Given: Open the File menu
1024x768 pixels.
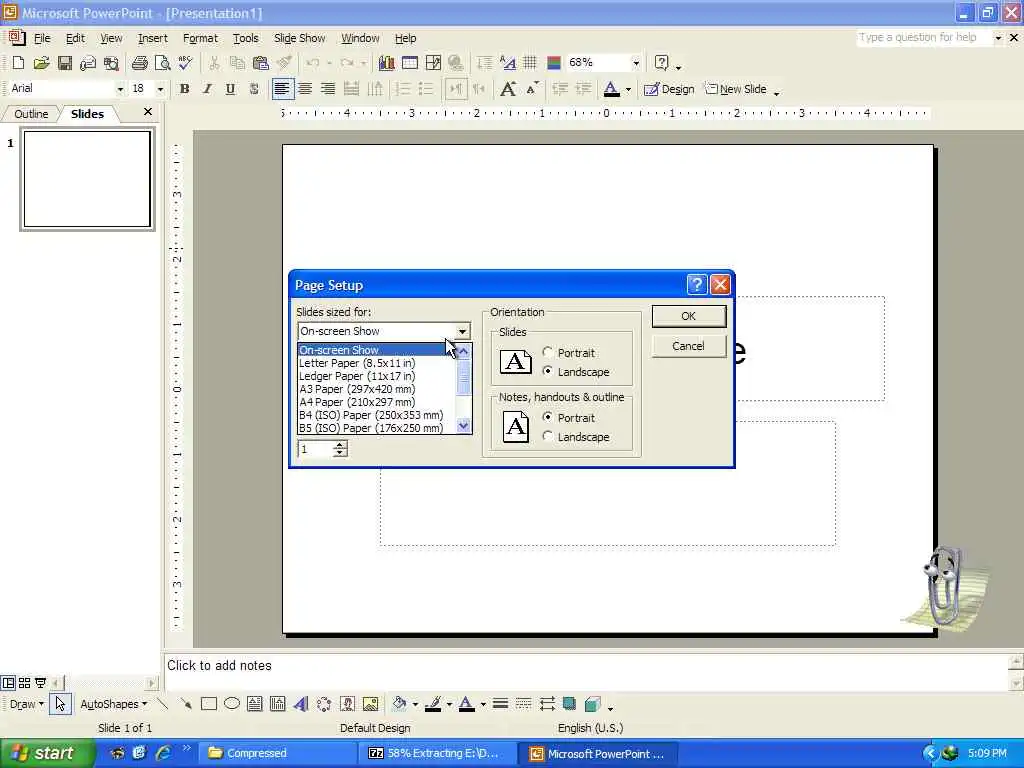Looking at the screenshot, I should 42,39.
